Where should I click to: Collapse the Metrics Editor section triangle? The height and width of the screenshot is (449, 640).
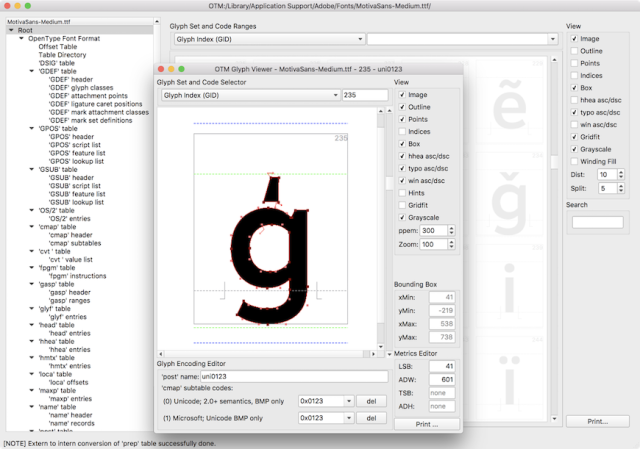(389, 353)
